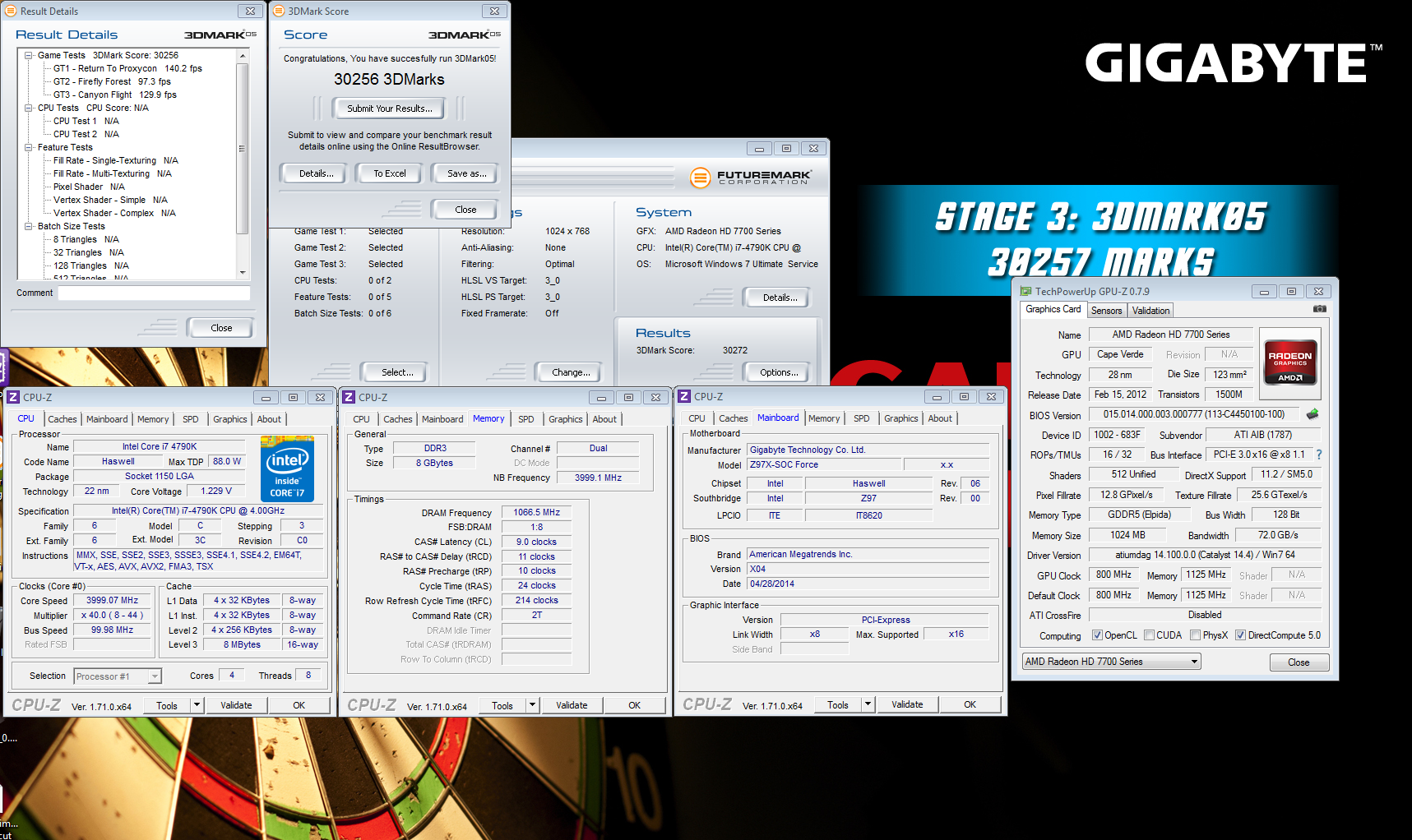Open the Graphics tab in the CPU-Z Mainboard window

click(901, 418)
